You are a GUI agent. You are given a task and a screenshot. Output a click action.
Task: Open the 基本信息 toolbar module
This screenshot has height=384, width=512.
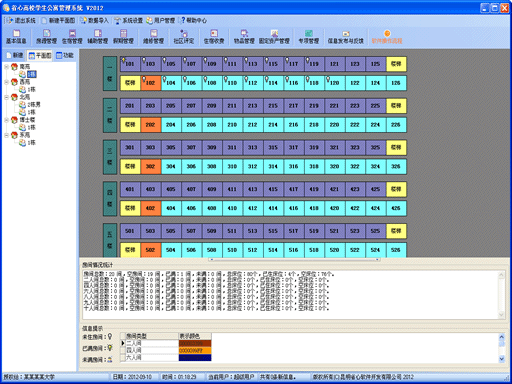coord(16,37)
